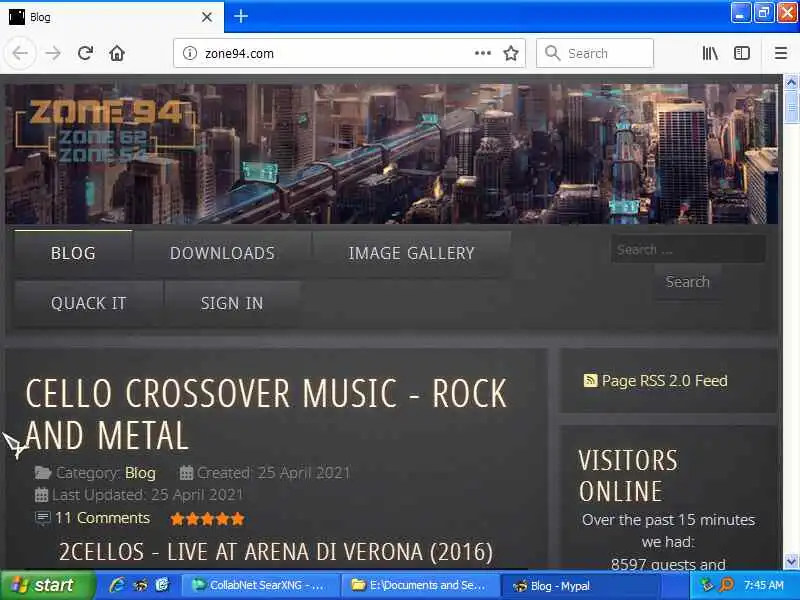Open the Page RSS 2.0 Feed link
The height and width of the screenshot is (600, 800).
[x=664, y=381]
